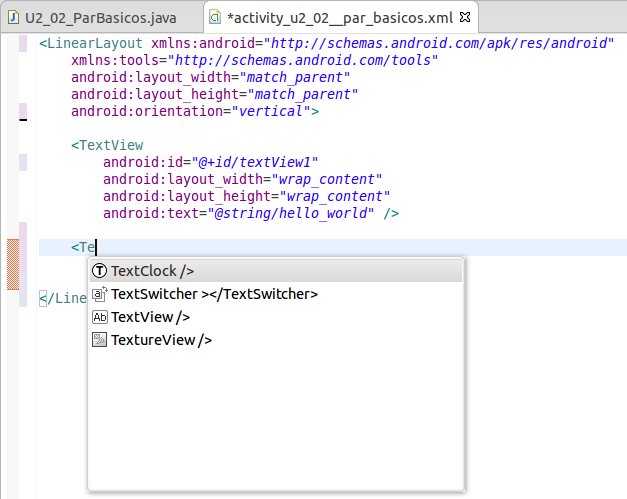Click the TextView Ab icon

[99, 317]
